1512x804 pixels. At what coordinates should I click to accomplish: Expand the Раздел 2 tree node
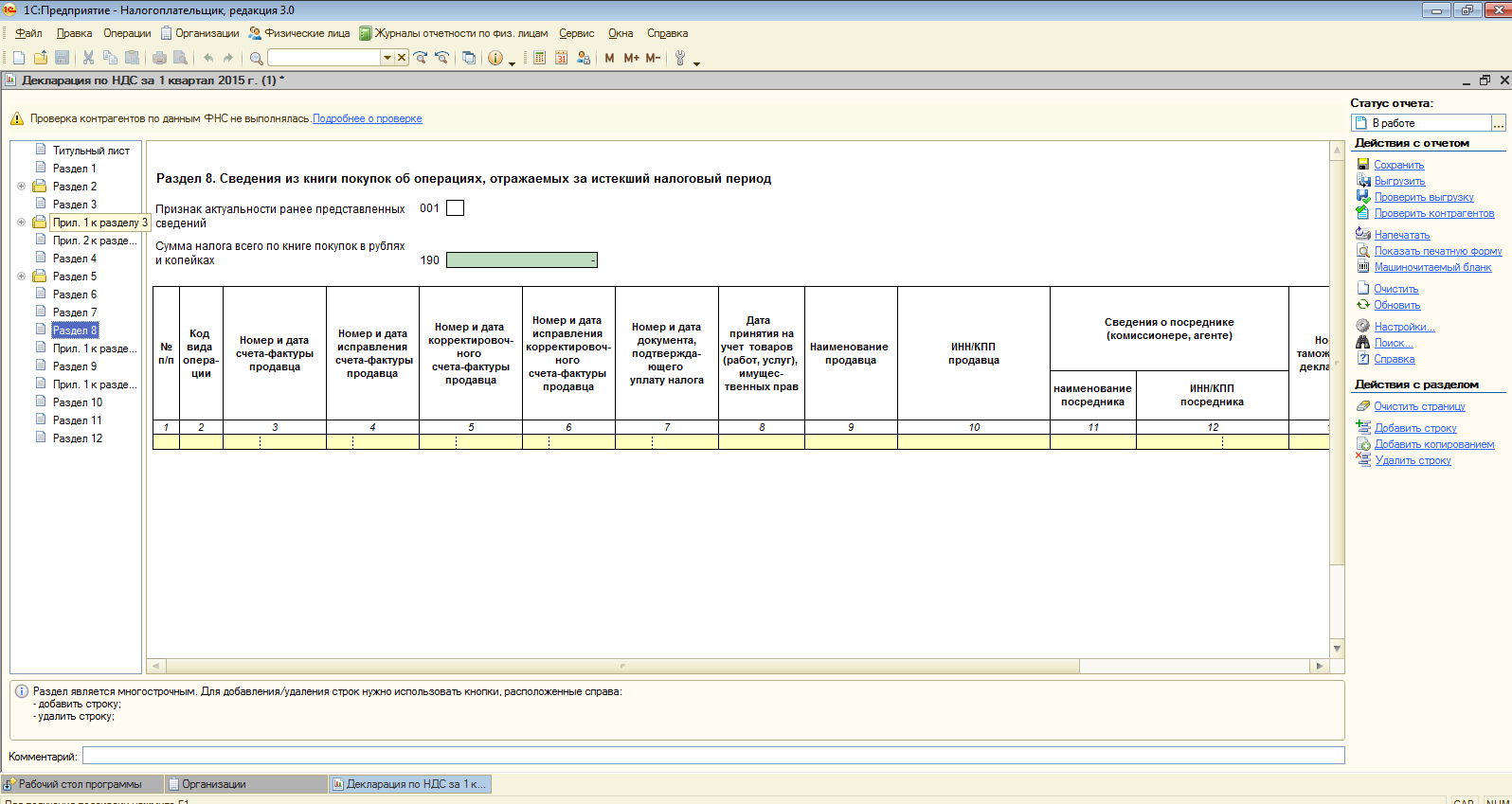point(21,187)
